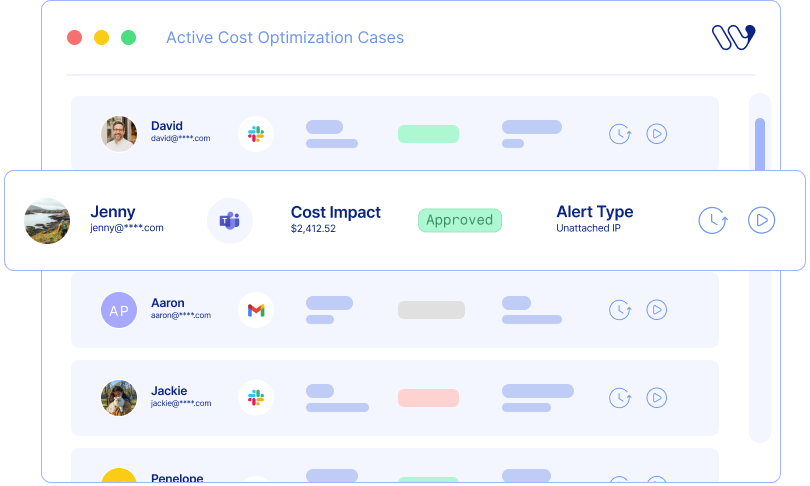Run the play icon in Aaron's row
Viewport: 810px width, 486px height.
click(x=656, y=310)
